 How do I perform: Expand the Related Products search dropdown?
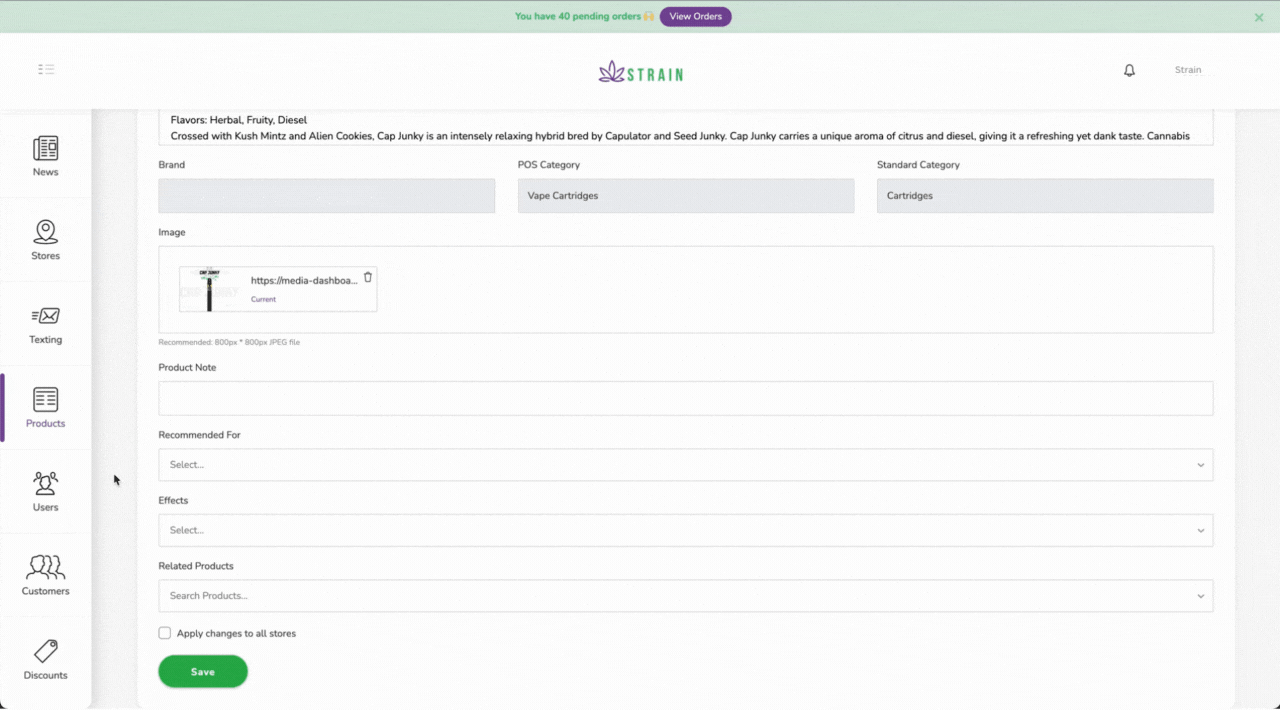pyautogui.click(x=685, y=596)
